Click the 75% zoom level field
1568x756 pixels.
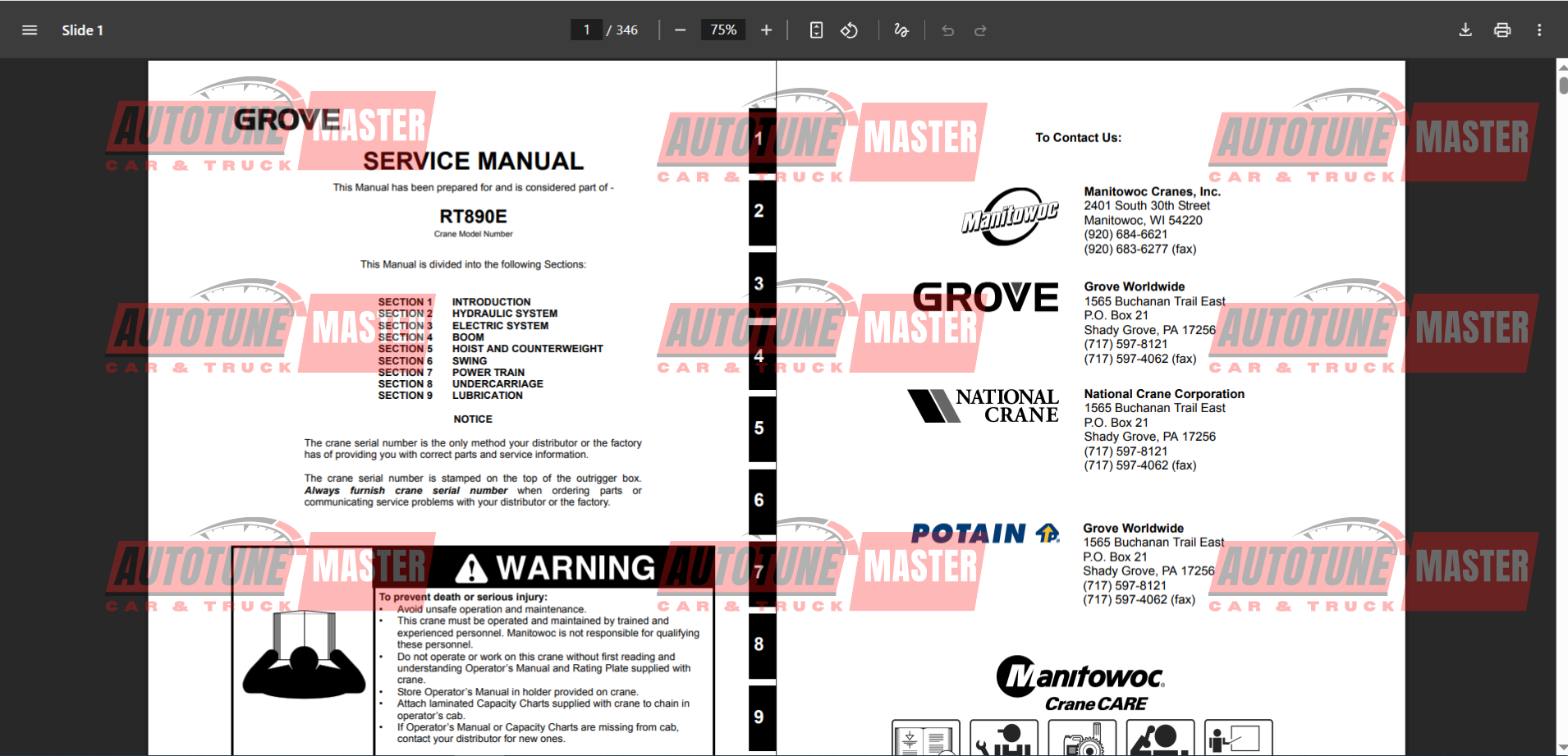coord(722,30)
